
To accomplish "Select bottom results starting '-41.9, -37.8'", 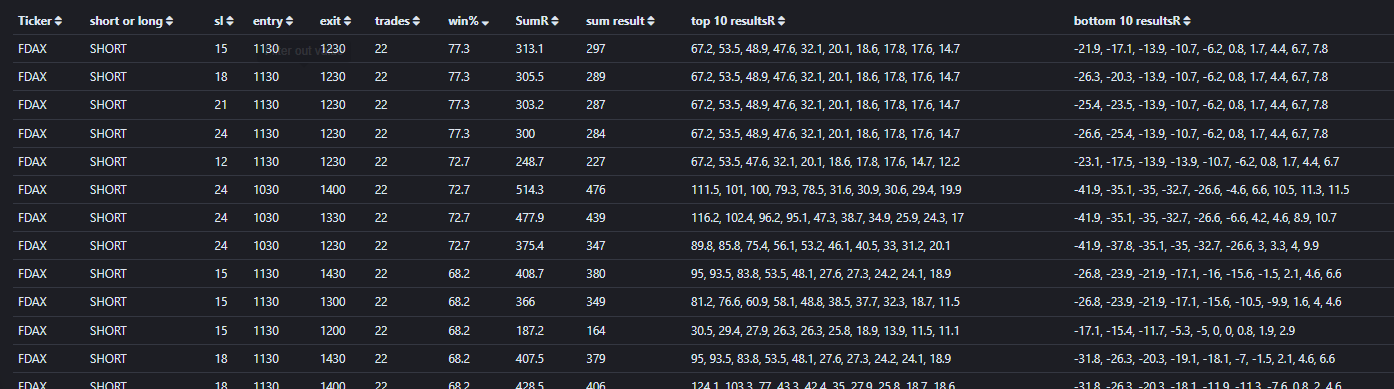I will (x=1197, y=245).
